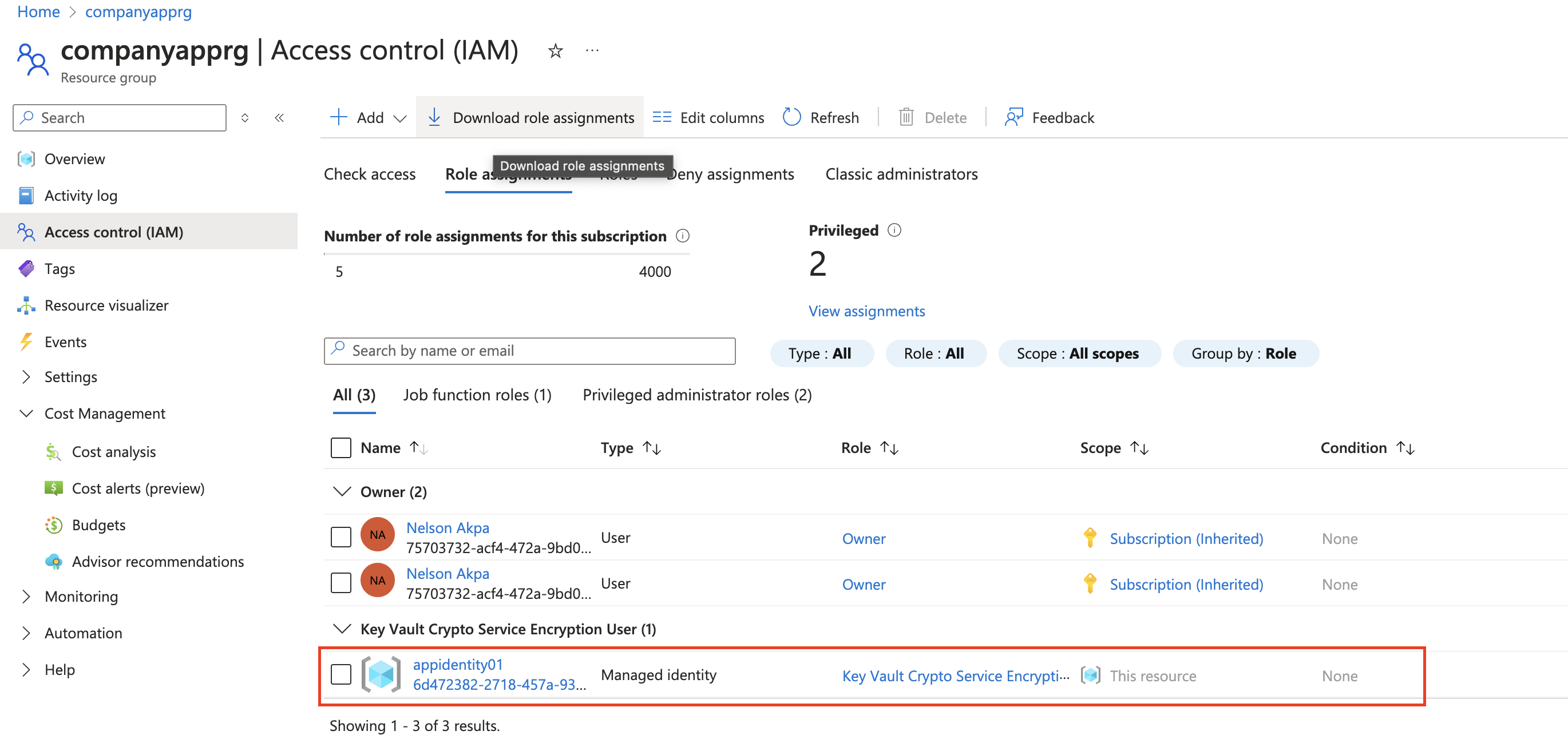Image resolution: width=1568 pixels, height=747 pixels.
Task: Open the Scope : All scopes filter
Action: click(x=1079, y=353)
